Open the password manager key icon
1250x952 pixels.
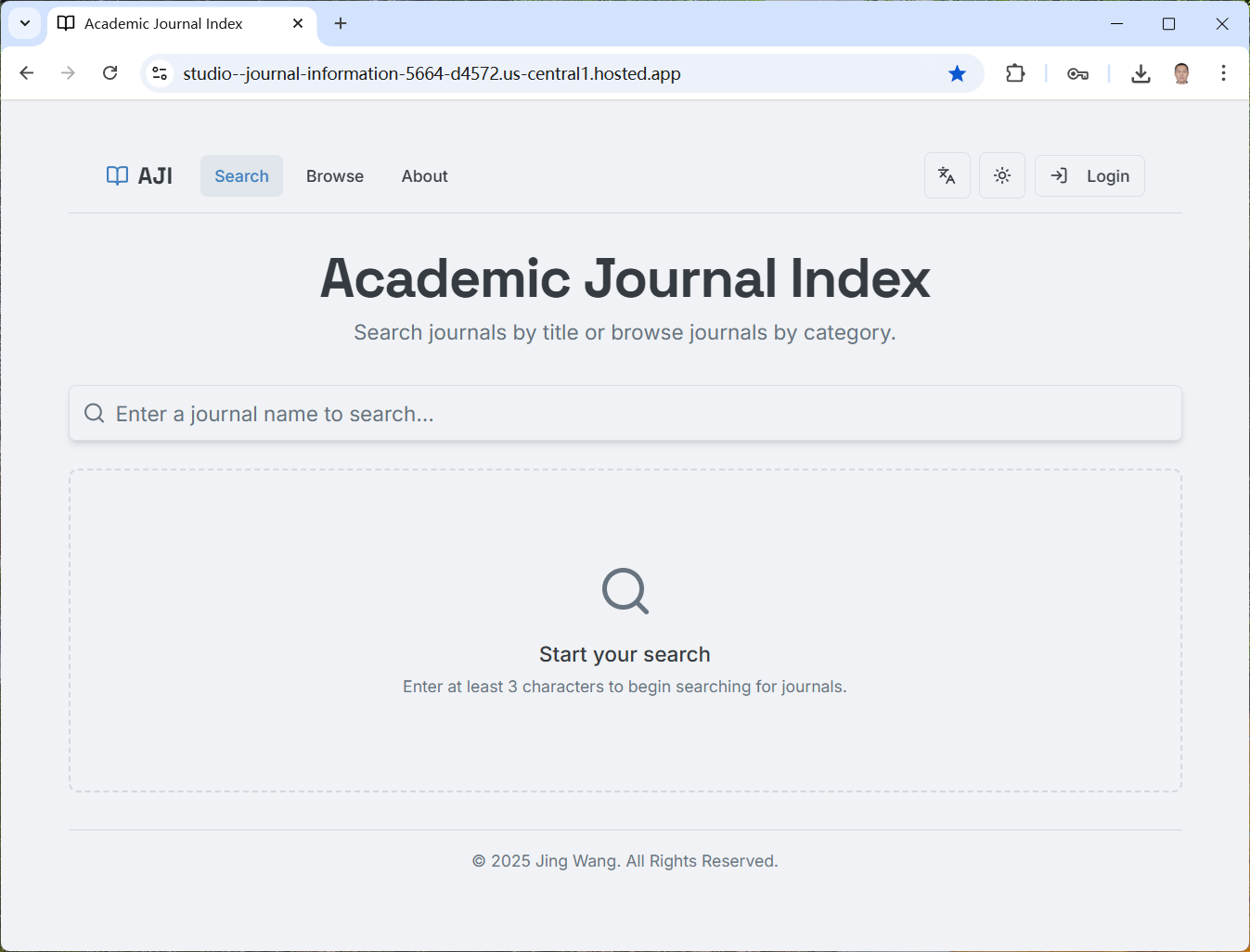tap(1077, 73)
